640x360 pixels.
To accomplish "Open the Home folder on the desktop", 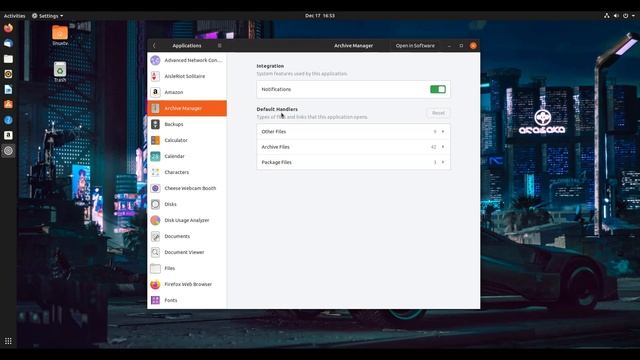I will 60,35.
